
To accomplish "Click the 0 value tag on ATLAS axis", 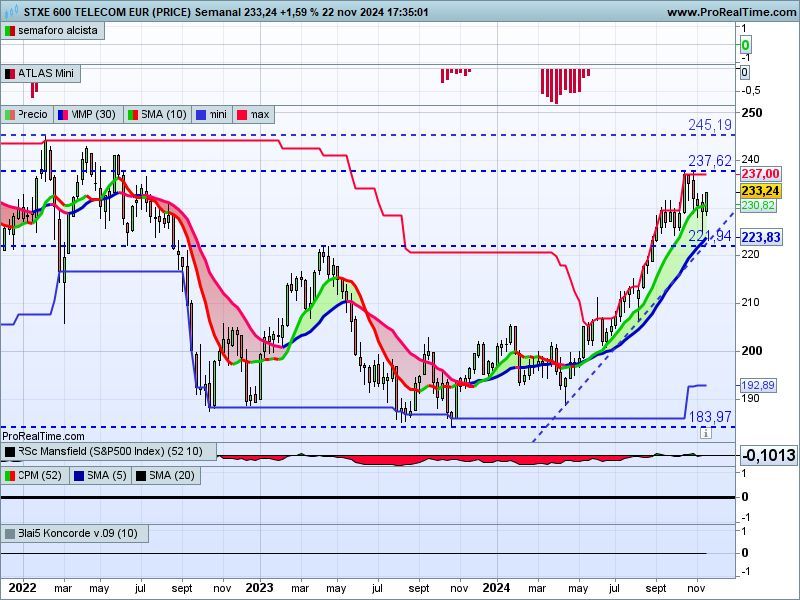I will click(x=744, y=72).
